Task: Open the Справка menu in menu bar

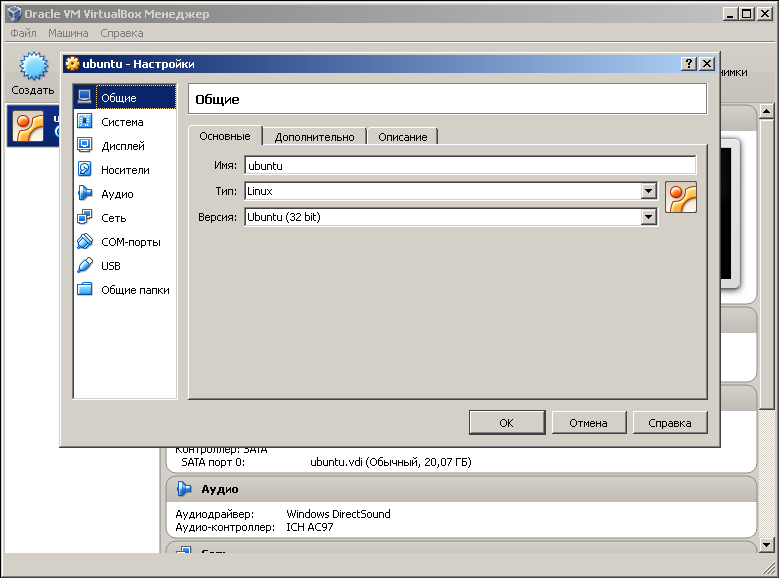Action: tap(122, 33)
